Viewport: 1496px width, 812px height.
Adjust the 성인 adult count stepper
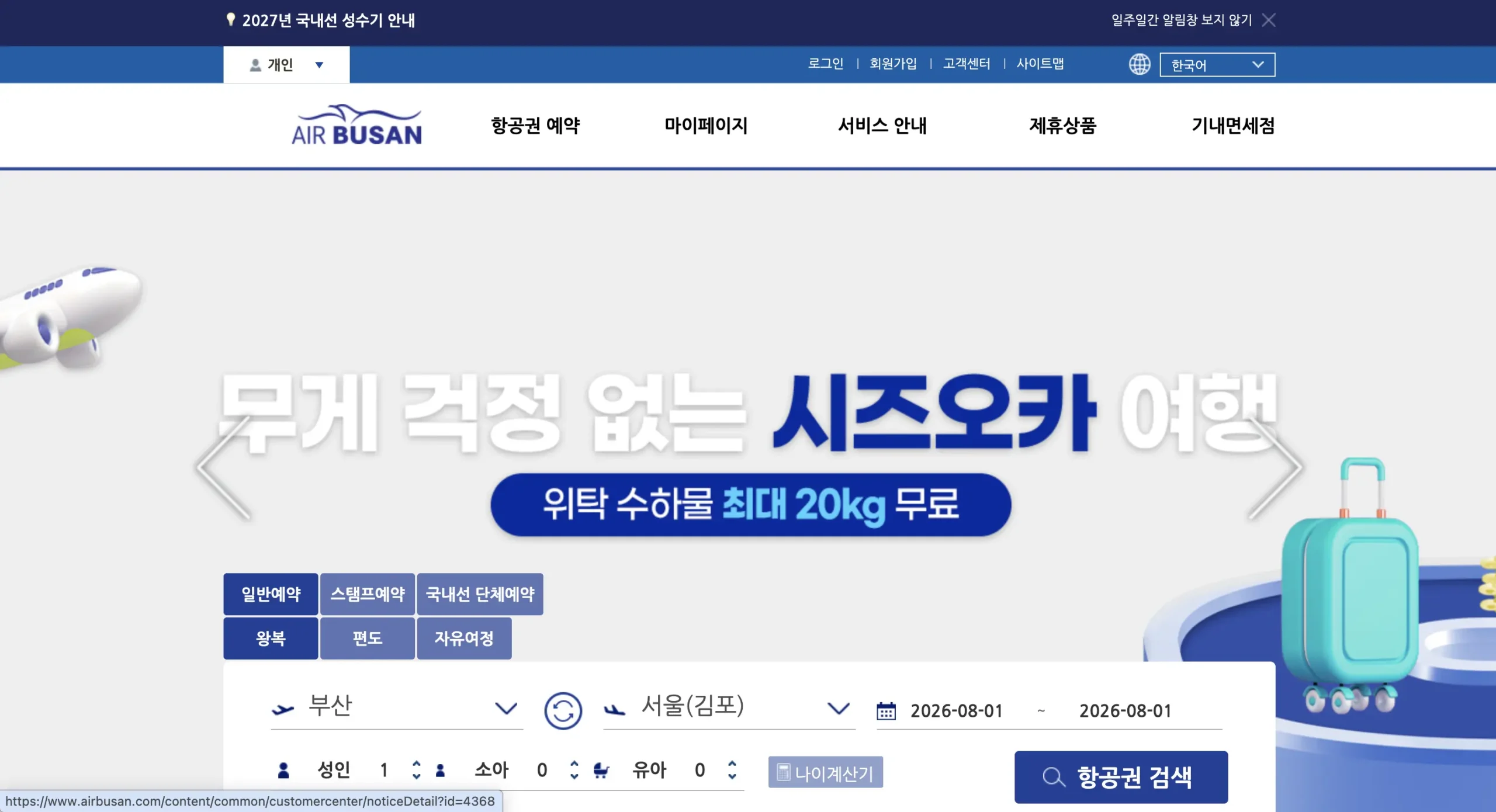tap(416, 770)
